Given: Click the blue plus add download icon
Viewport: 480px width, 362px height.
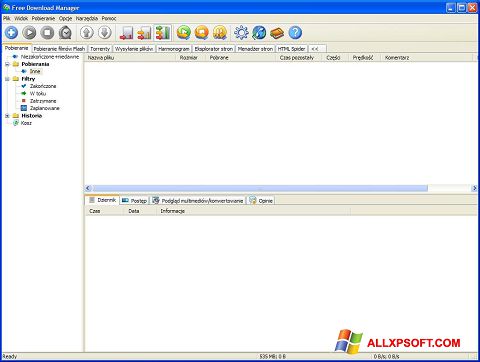Looking at the screenshot, I should [11, 33].
